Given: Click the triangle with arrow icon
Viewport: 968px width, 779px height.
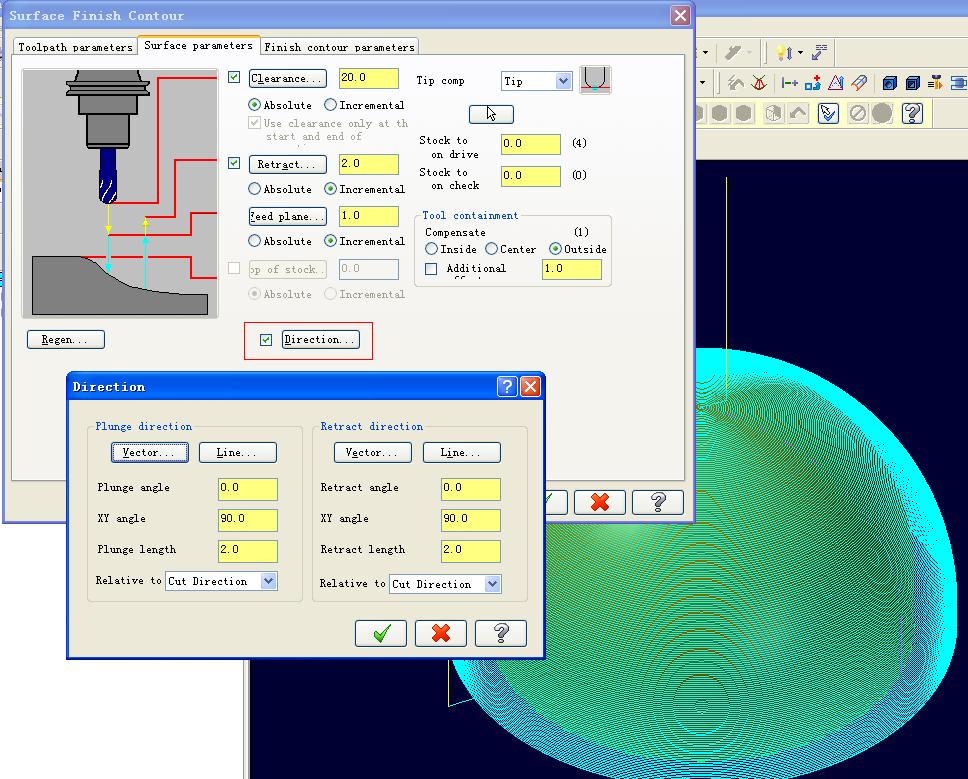Looking at the screenshot, I should pyautogui.click(x=836, y=82).
